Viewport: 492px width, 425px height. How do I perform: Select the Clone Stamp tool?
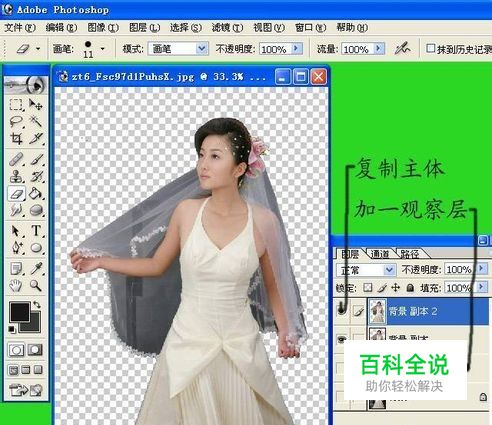16,176
